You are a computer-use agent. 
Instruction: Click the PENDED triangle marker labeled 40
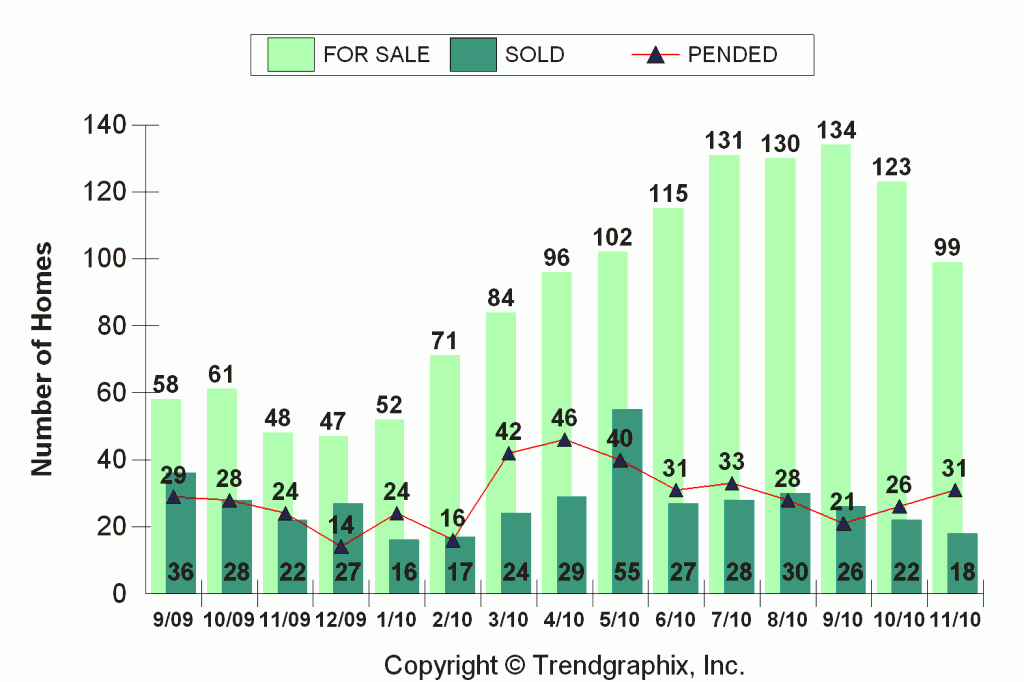coord(620,460)
